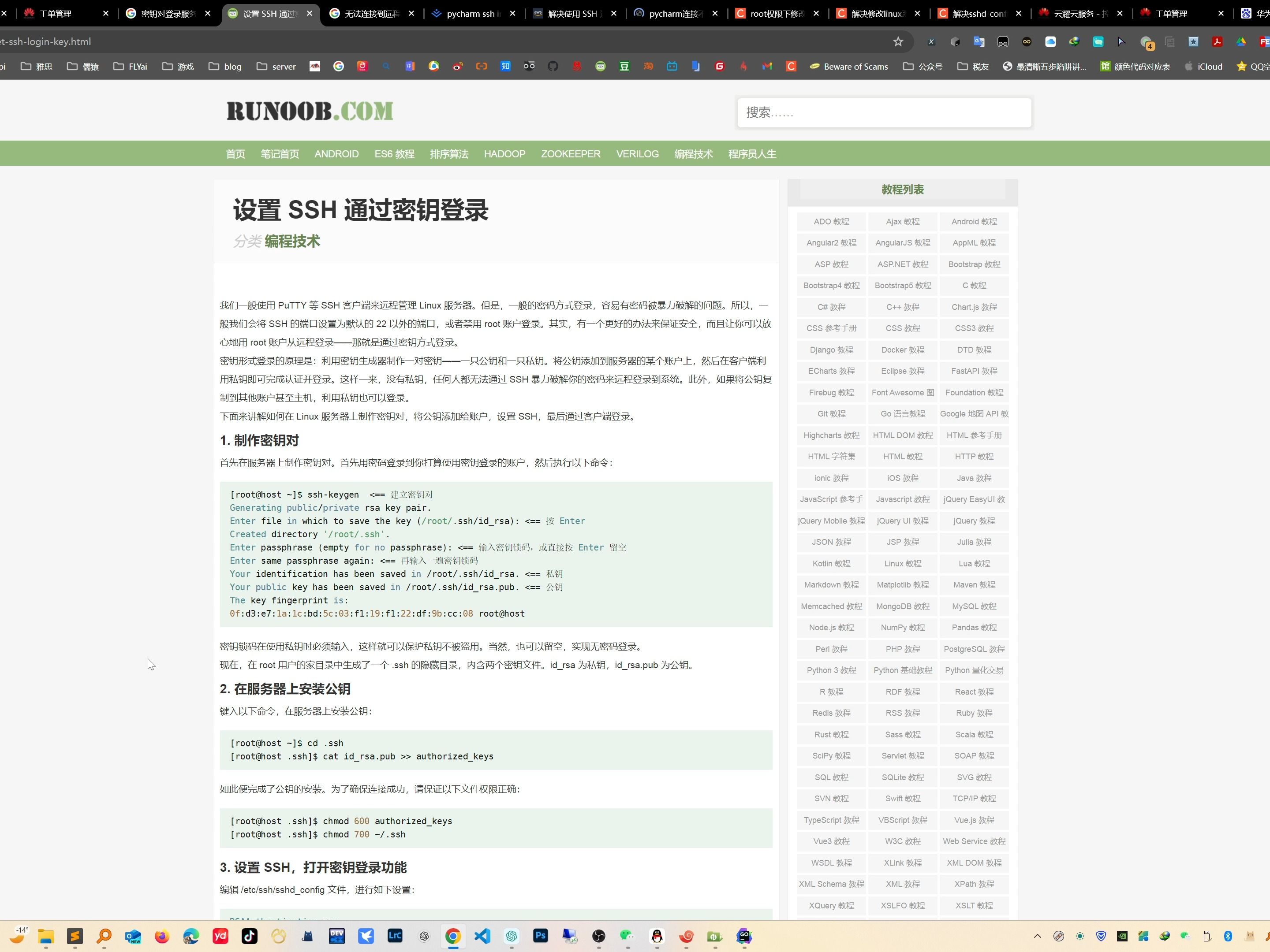Click the Google Drive extension icon
Screen dimensions: 1270x952
(1241, 41)
